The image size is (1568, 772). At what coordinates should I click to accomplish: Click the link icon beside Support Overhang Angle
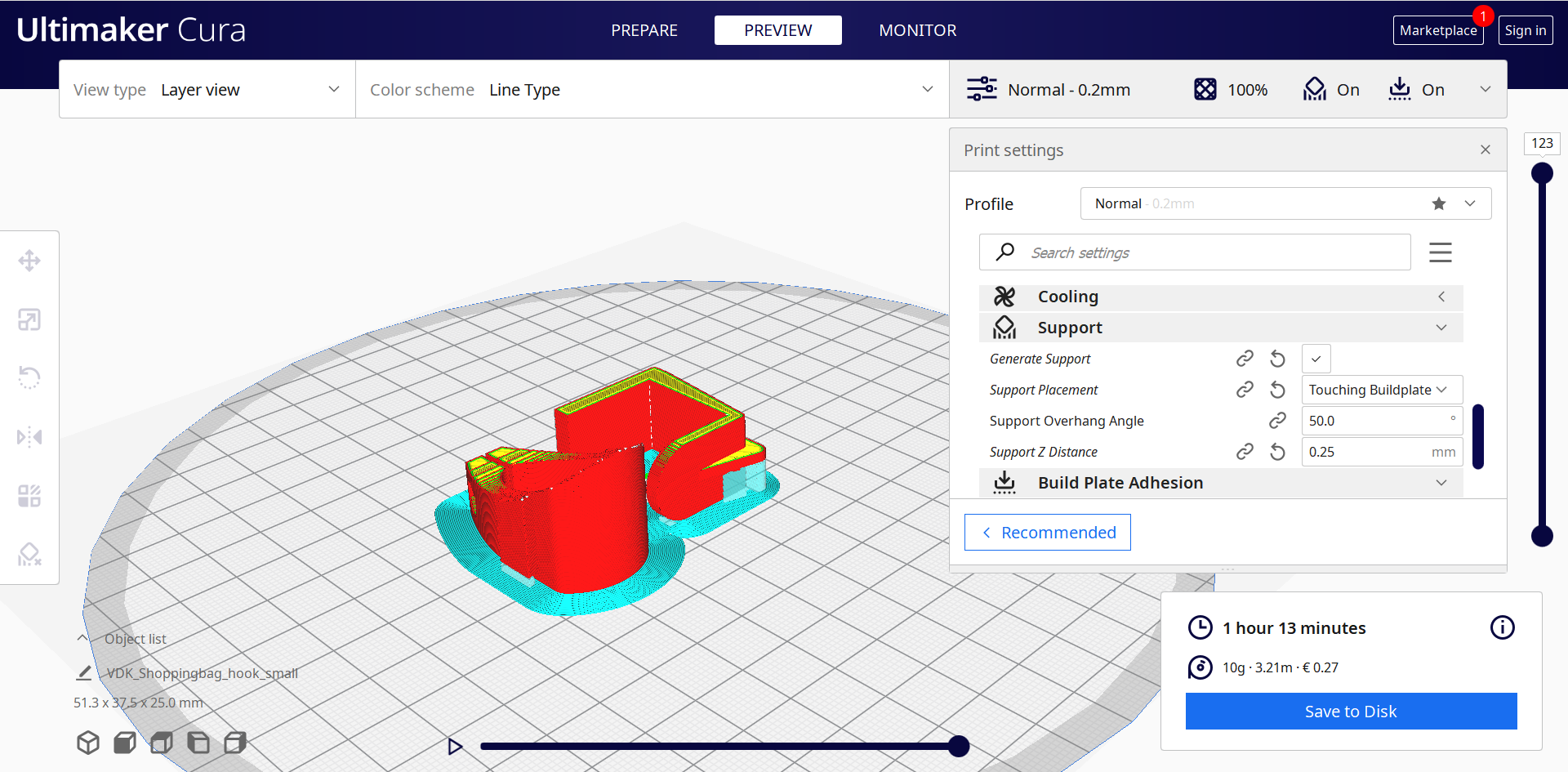pos(1278,421)
